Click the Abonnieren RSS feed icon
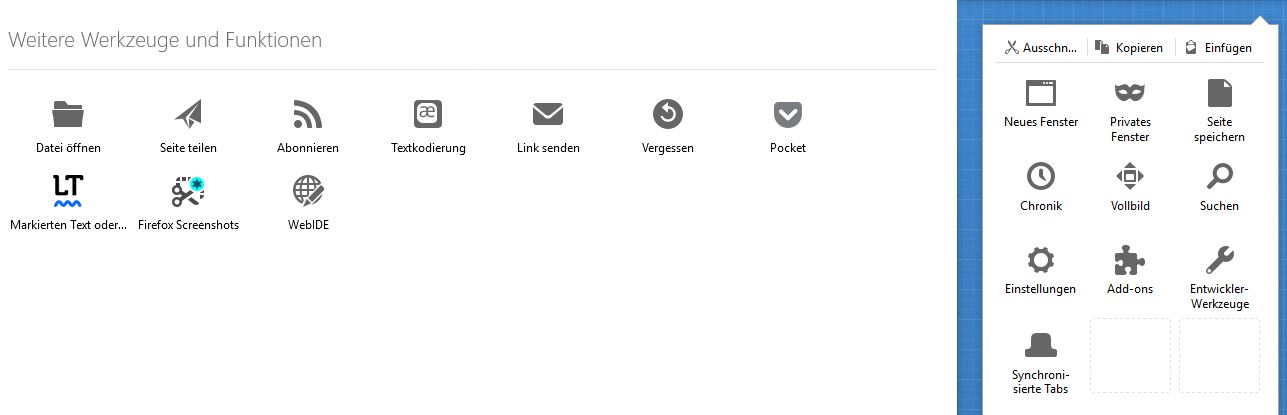The width and height of the screenshot is (1287, 415). (308, 114)
